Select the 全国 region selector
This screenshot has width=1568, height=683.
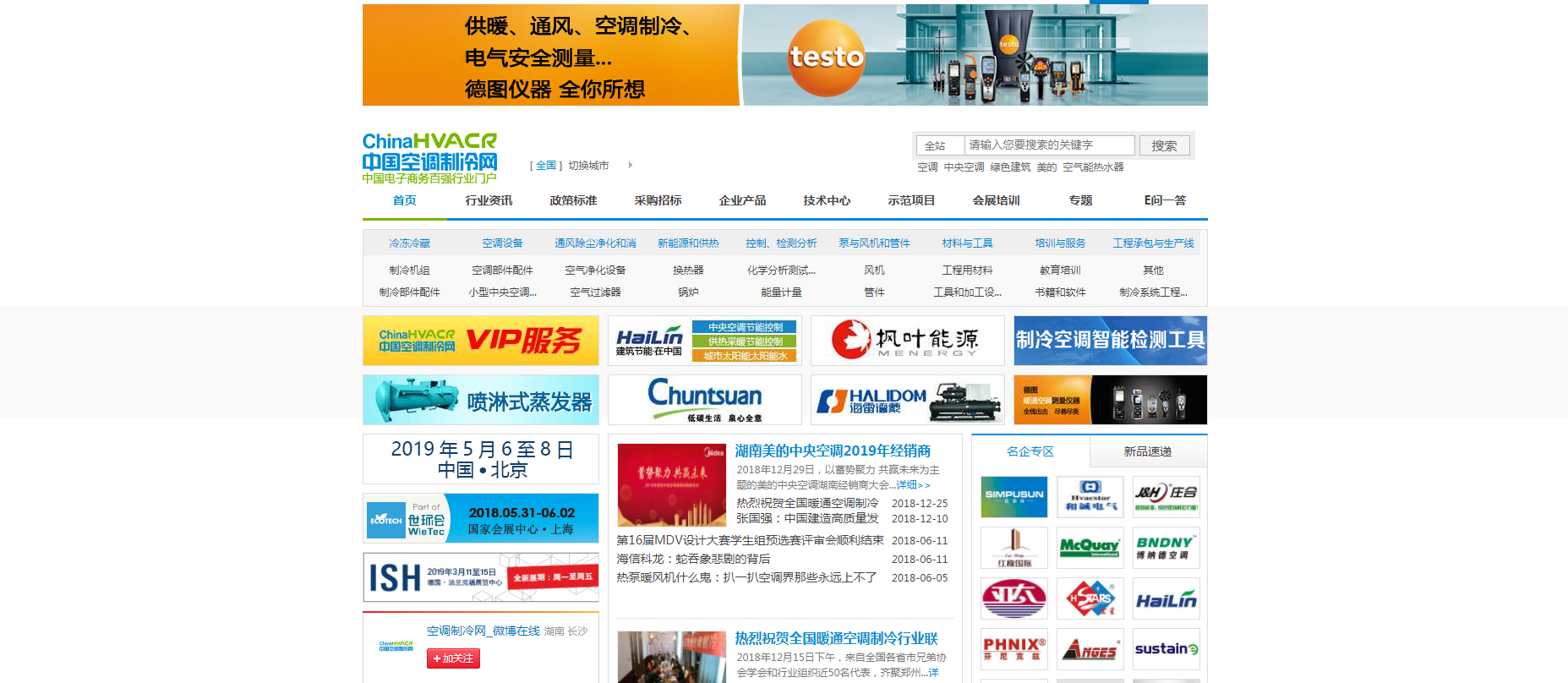click(x=546, y=166)
